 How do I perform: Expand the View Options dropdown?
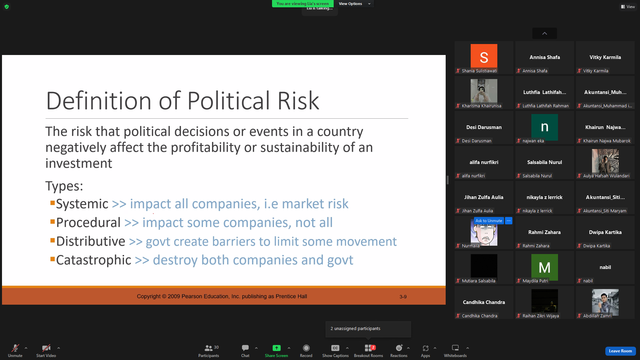tap(354, 4)
